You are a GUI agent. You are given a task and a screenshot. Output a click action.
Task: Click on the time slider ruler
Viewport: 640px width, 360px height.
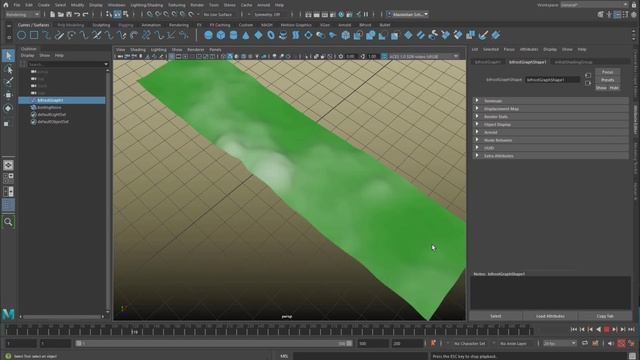(269, 330)
